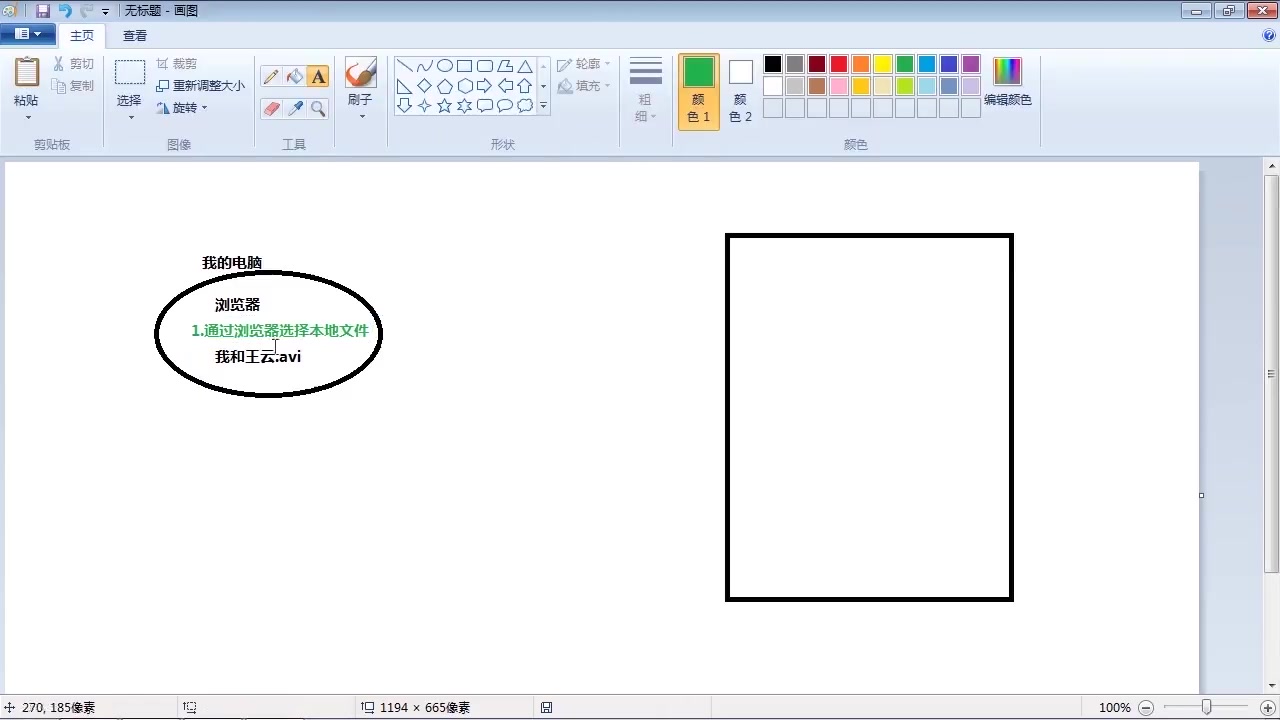Open the Select (选择) dropdown arrow
1280x720 pixels.
point(130,118)
